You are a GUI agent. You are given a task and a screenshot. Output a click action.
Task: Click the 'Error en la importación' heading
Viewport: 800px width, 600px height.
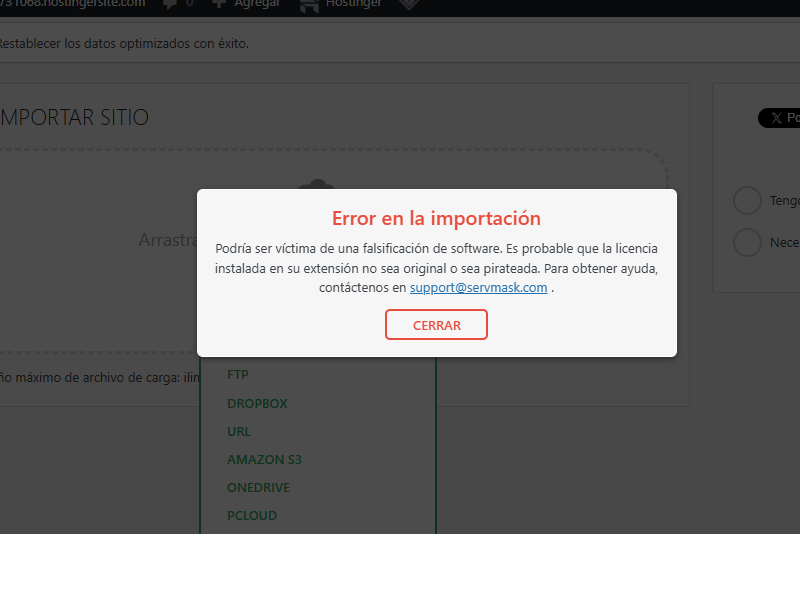point(436,218)
